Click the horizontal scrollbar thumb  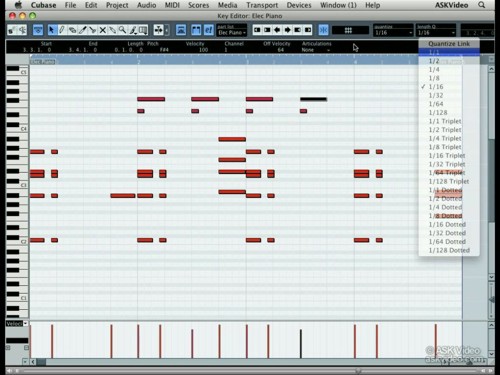tap(41, 362)
